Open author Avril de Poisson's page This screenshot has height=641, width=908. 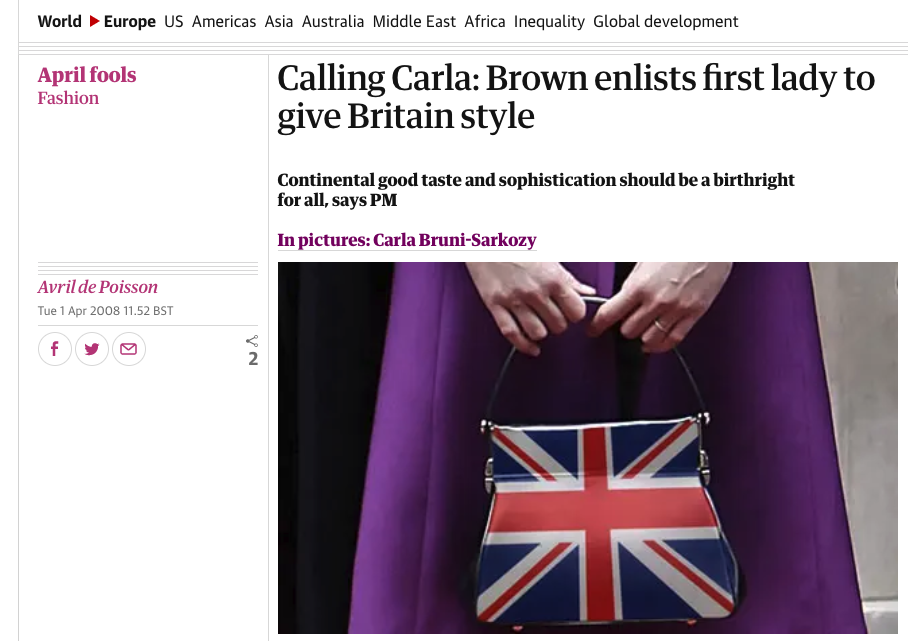pos(98,287)
